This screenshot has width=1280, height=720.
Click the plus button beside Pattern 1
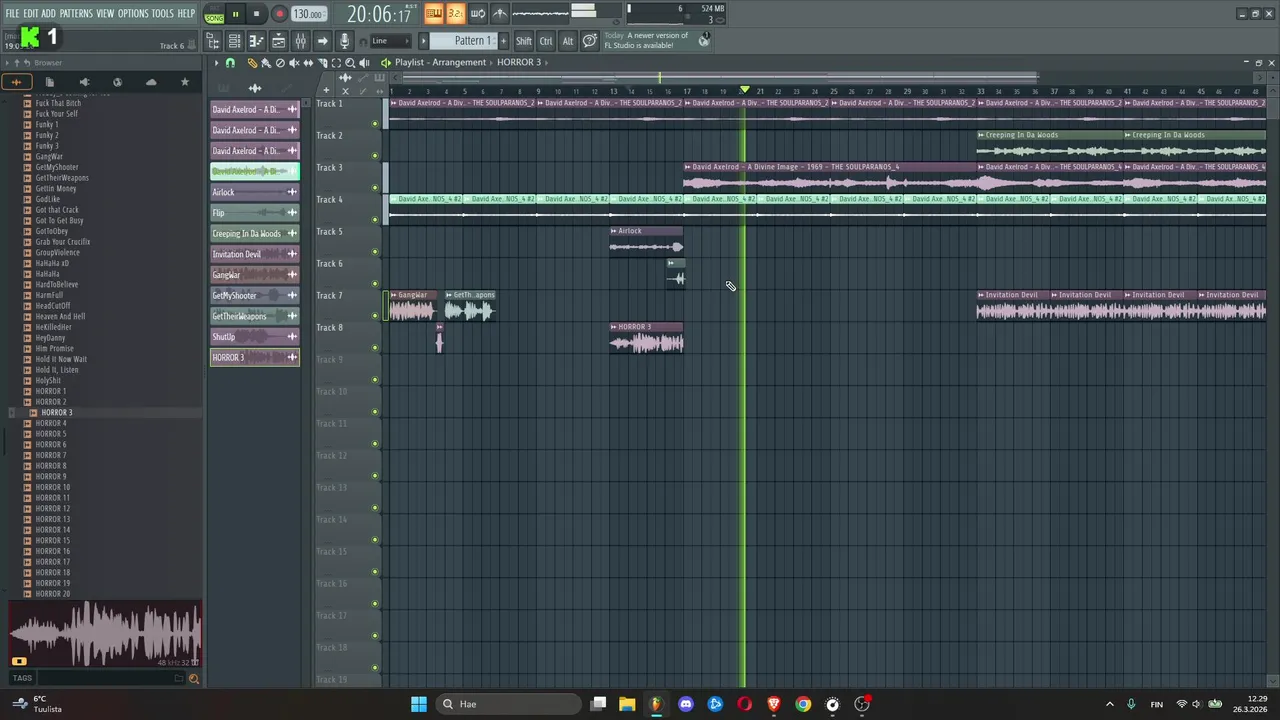tap(503, 41)
